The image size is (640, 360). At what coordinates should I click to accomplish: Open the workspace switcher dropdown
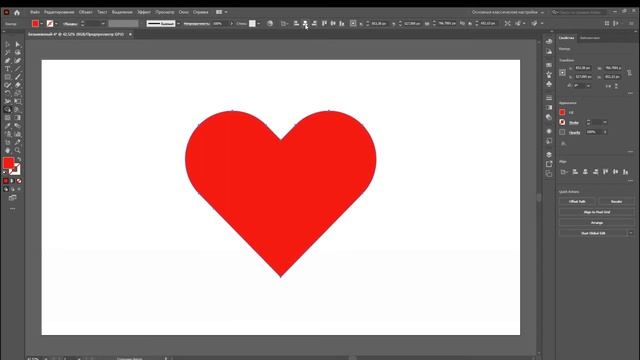(x=508, y=12)
